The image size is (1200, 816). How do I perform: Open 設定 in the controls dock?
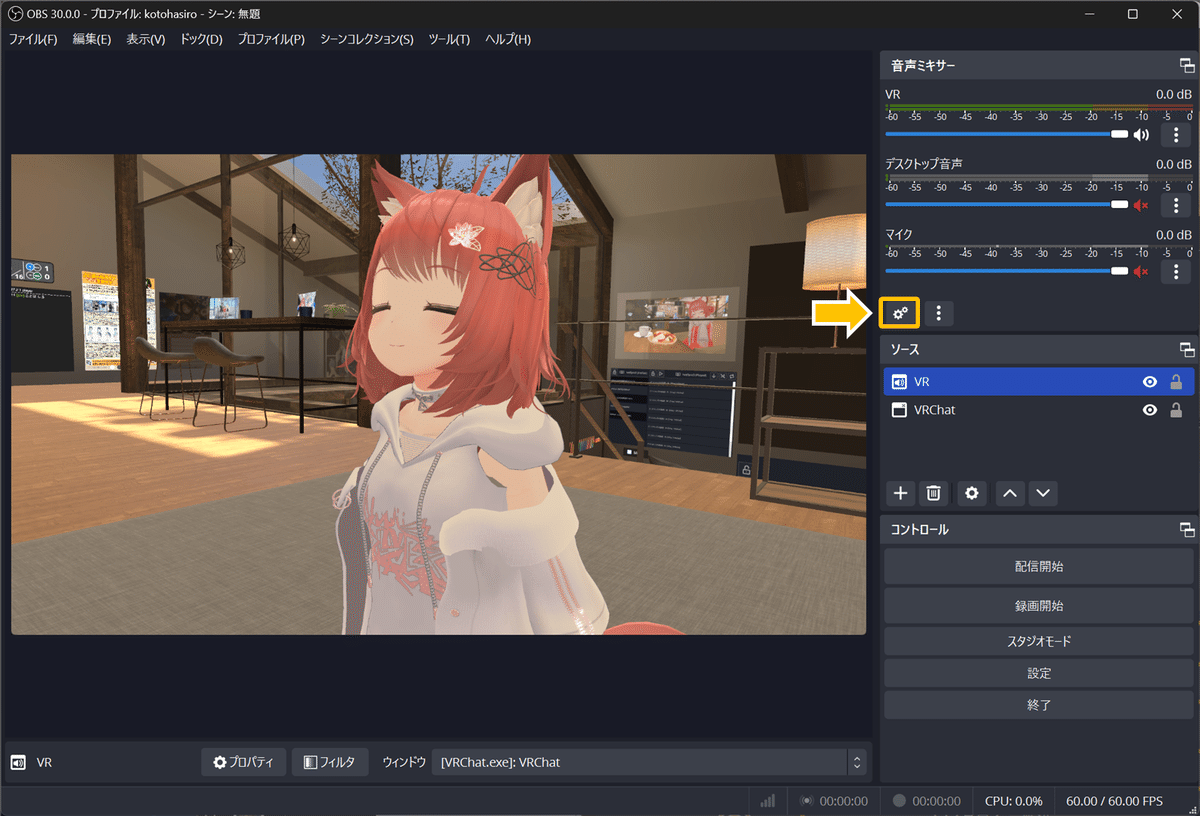point(1039,673)
